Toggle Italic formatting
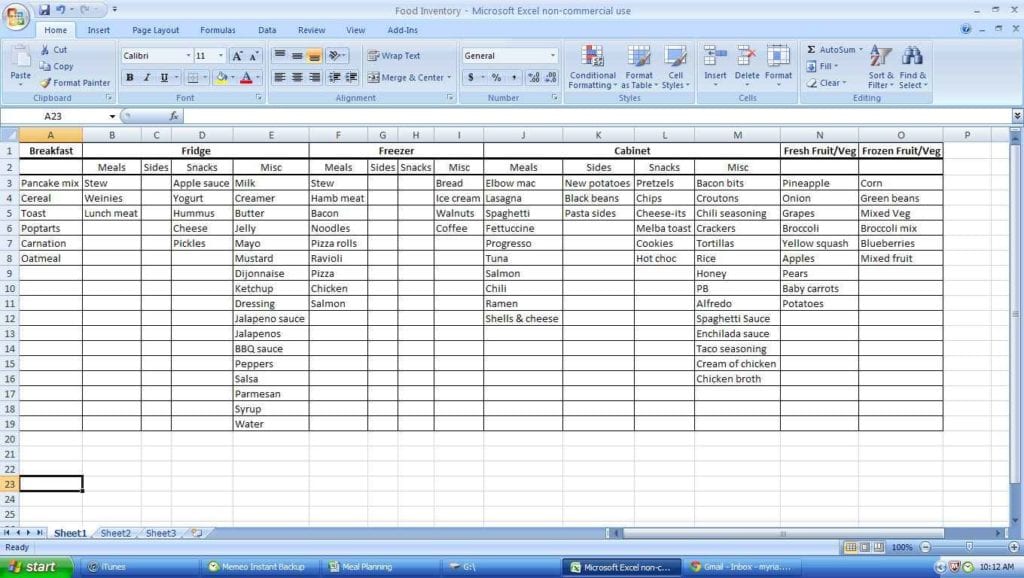The height and width of the screenshot is (578, 1024). (145, 77)
